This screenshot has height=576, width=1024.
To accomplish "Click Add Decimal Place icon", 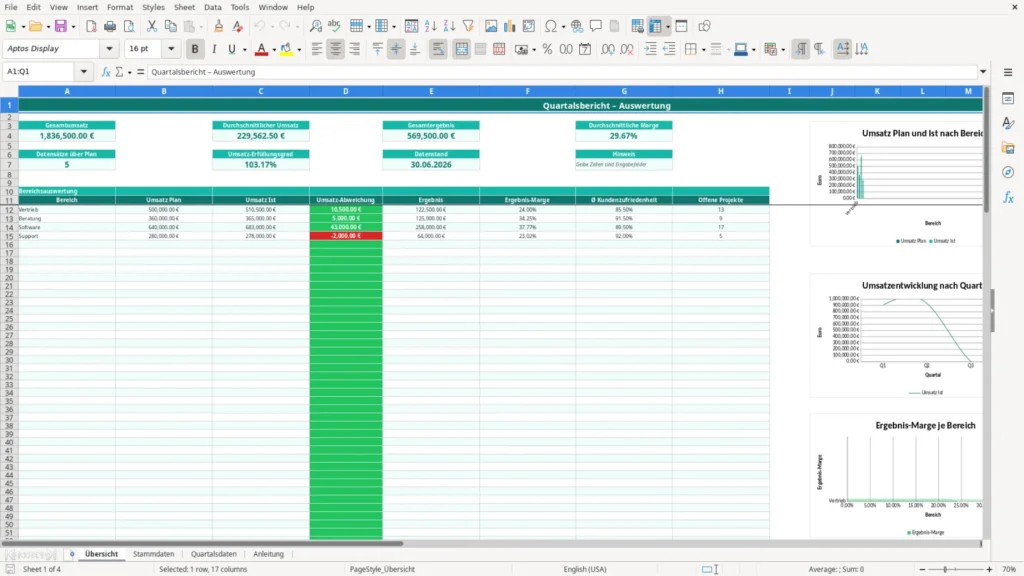I will [x=607, y=49].
